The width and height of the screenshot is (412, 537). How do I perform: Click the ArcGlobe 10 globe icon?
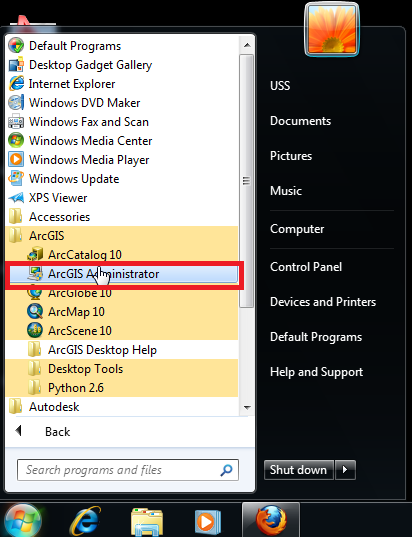point(35,293)
